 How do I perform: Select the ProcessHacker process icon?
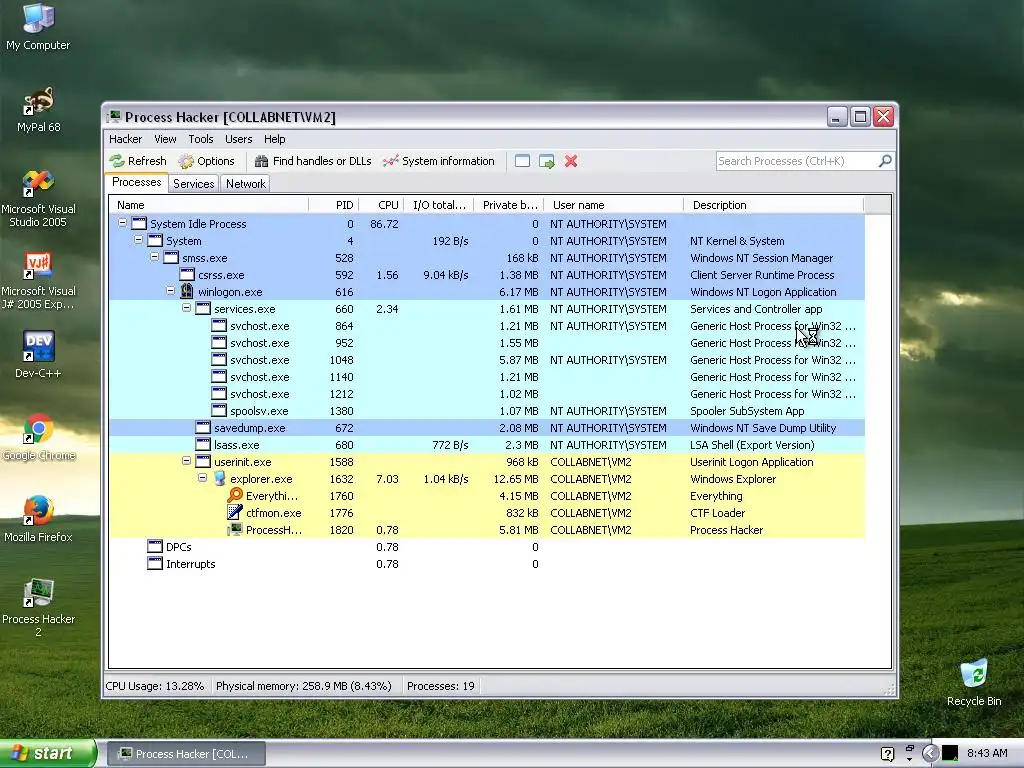(x=235, y=529)
